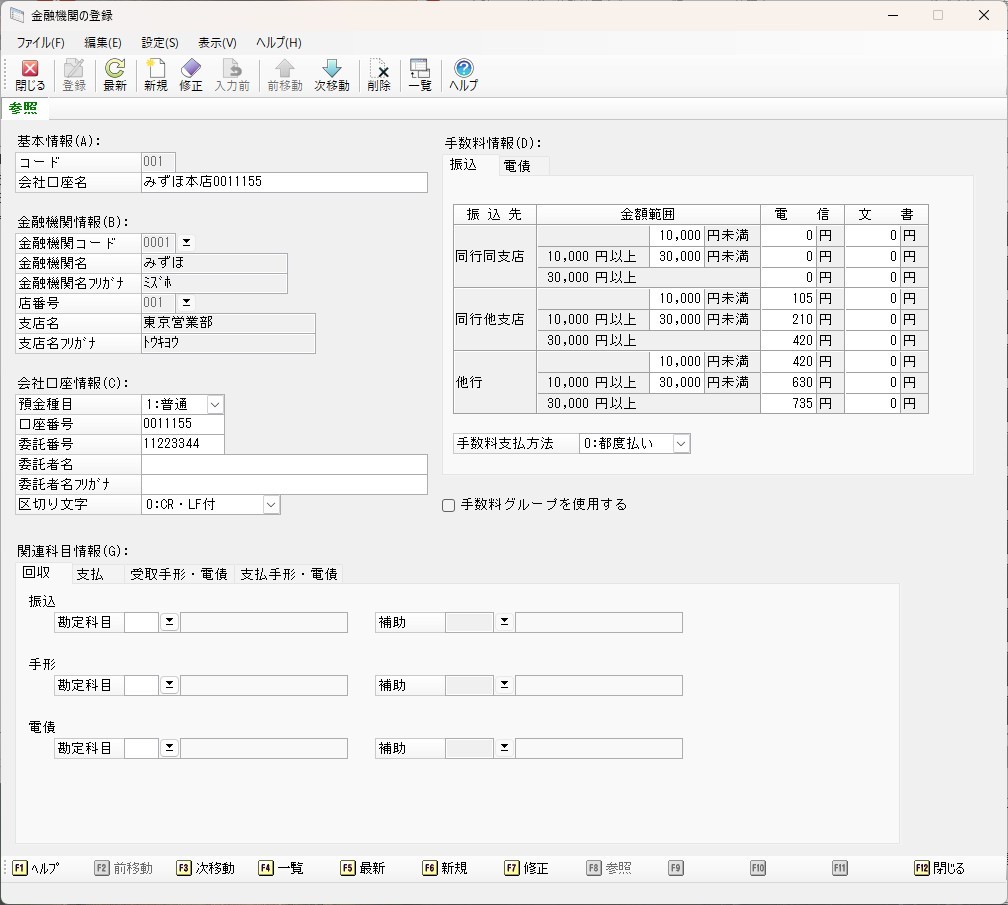
Task: Create a new record with 新規 icon
Action: 155,75
